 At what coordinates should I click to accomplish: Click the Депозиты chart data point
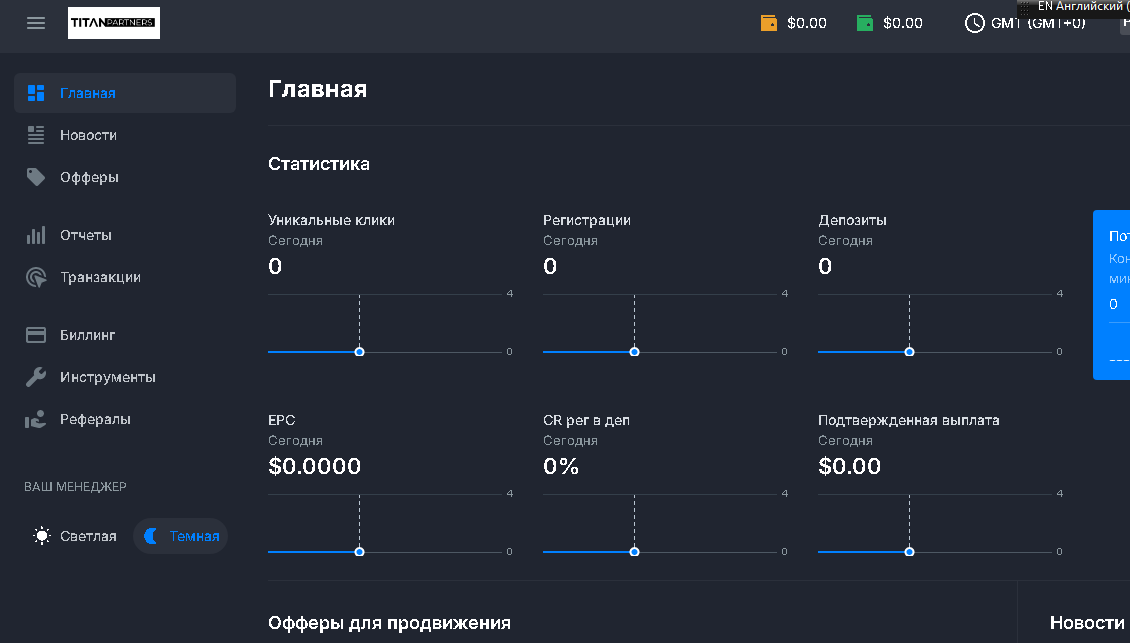(x=909, y=352)
